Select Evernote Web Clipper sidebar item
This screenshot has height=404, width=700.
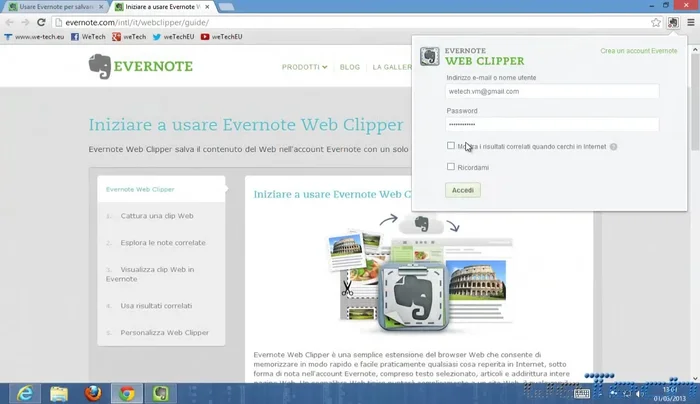coord(161,189)
